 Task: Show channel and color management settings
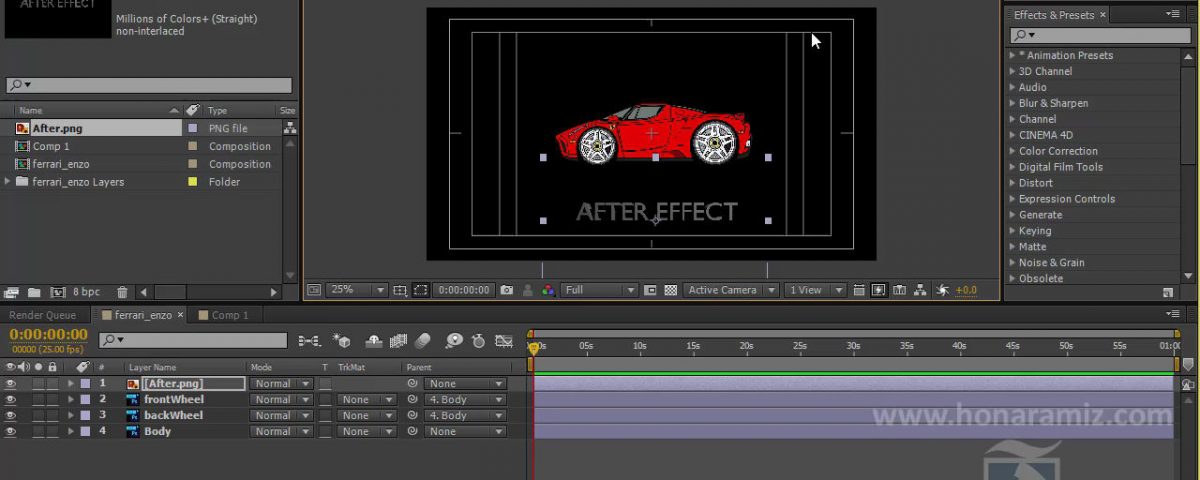click(x=548, y=290)
